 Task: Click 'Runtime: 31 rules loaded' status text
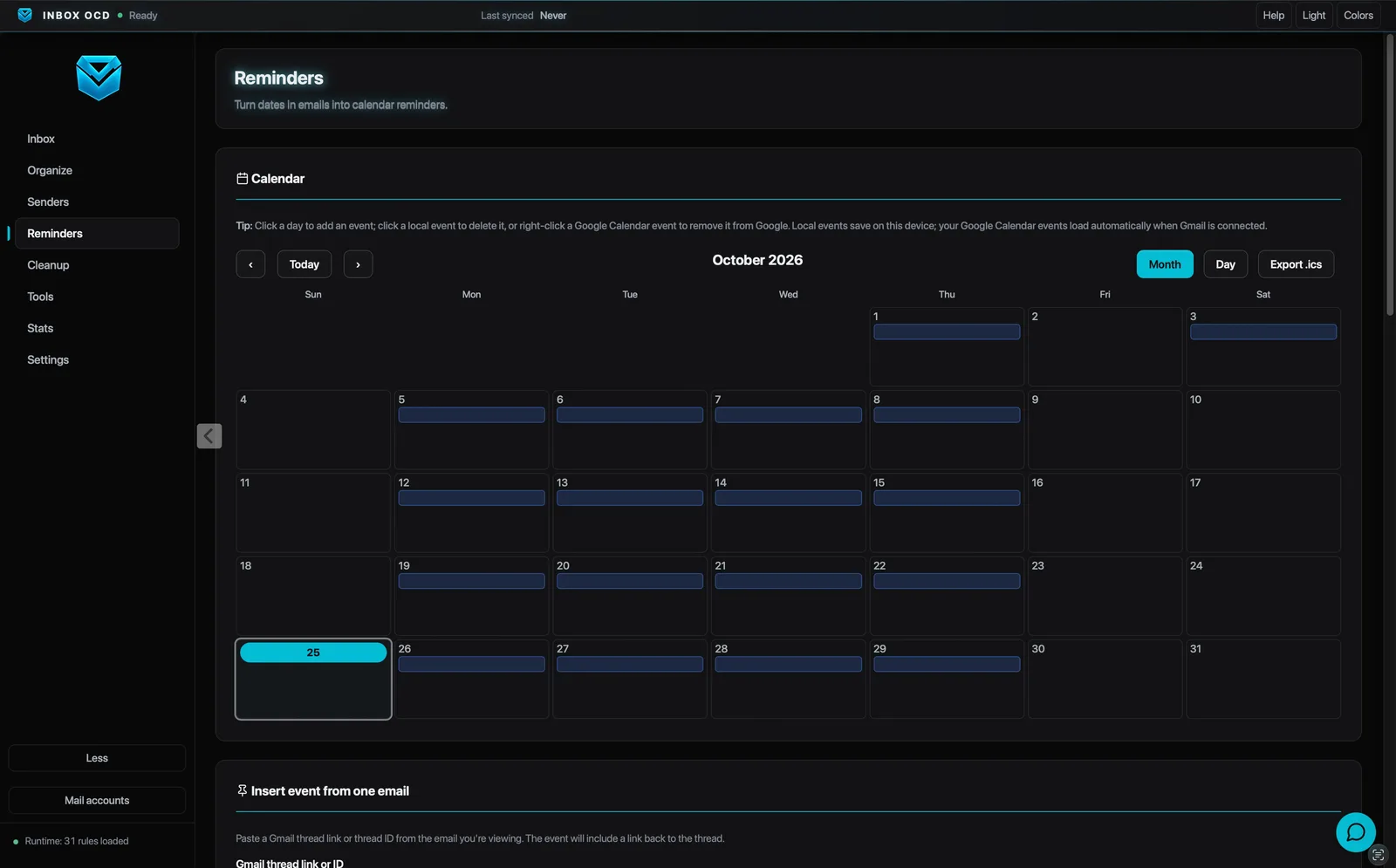77,841
